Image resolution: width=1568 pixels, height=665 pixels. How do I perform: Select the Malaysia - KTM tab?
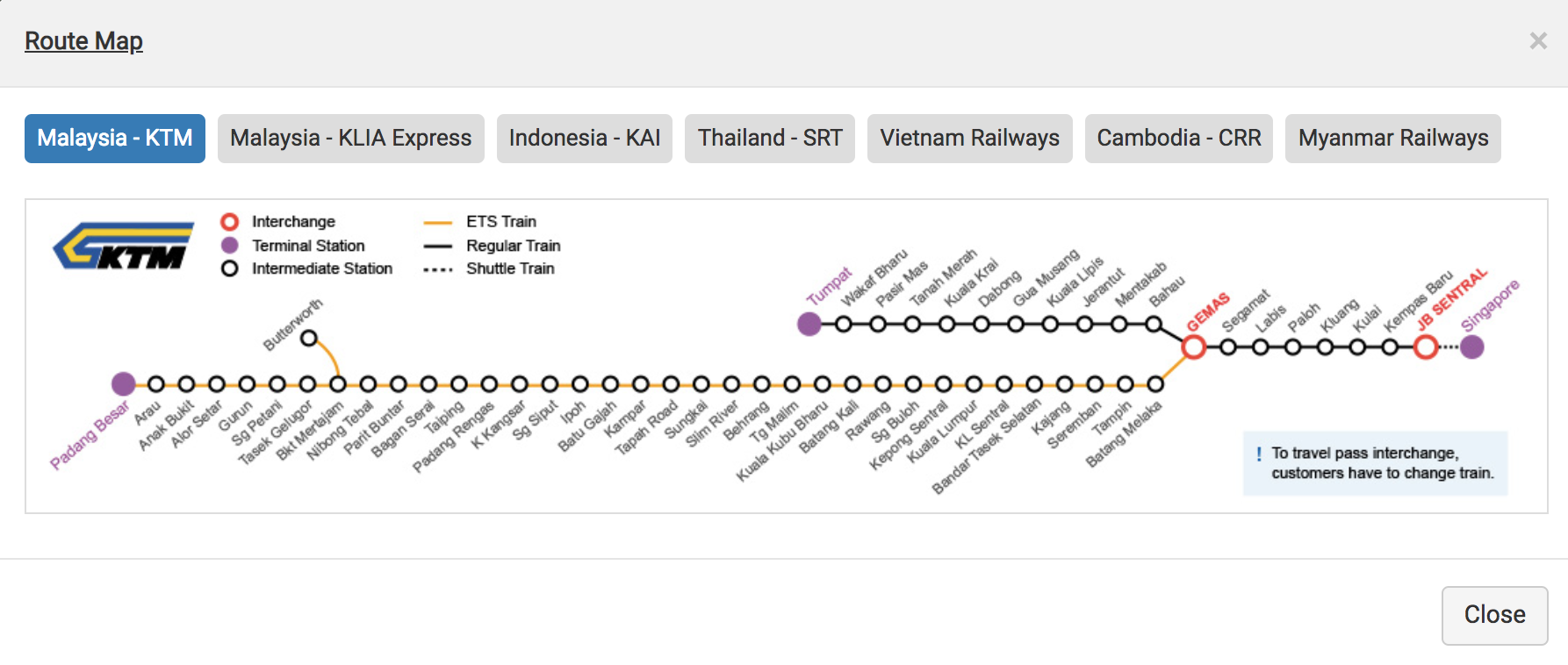115,139
